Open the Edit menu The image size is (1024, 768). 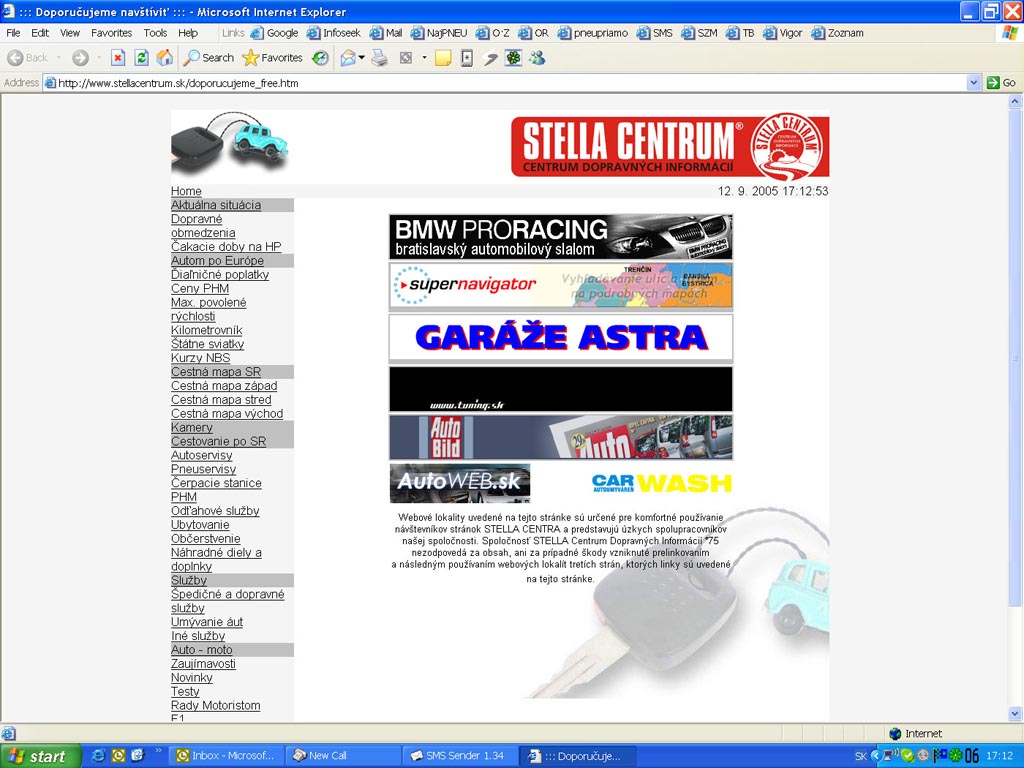pos(40,33)
